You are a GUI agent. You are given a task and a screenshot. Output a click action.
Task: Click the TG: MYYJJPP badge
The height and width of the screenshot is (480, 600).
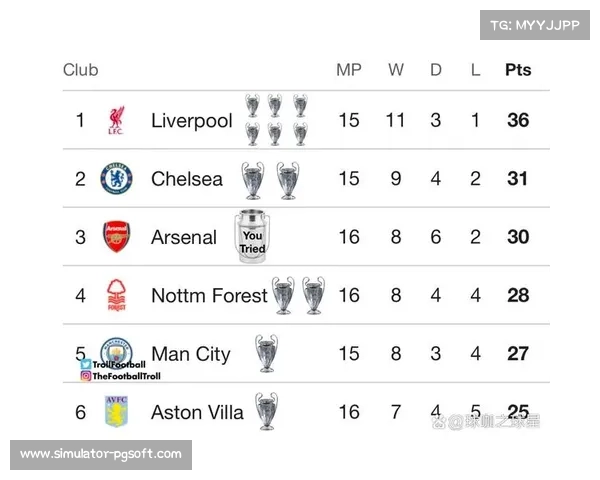pyautogui.click(x=535, y=25)
